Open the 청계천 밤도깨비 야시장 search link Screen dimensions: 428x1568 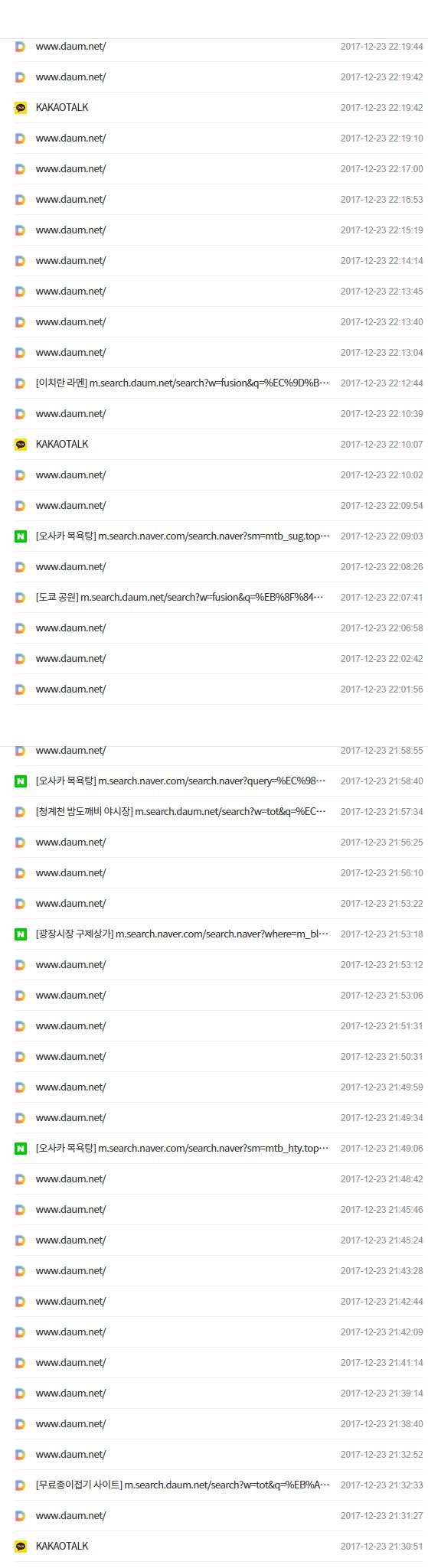181,811
